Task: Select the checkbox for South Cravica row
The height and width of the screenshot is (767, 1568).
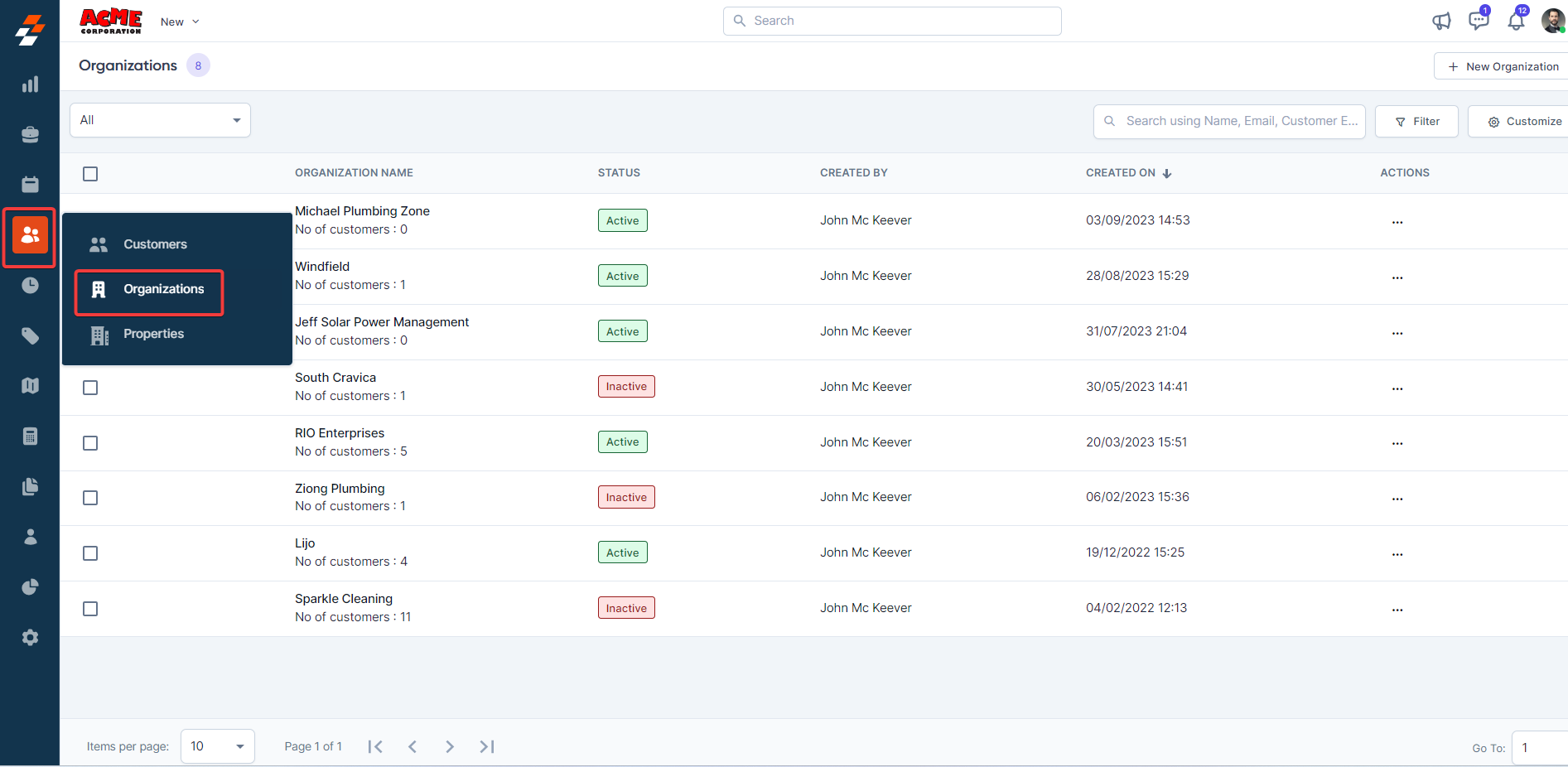Action: [90, 388]
